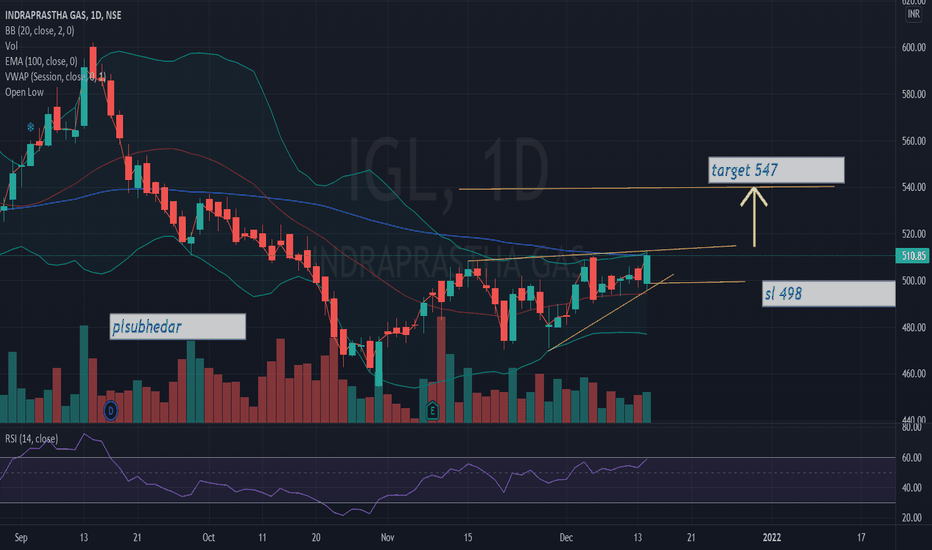This screenshot has width=932, height=550.
Task: Select the 'target 547' text box
Action: tap(776, 170)
